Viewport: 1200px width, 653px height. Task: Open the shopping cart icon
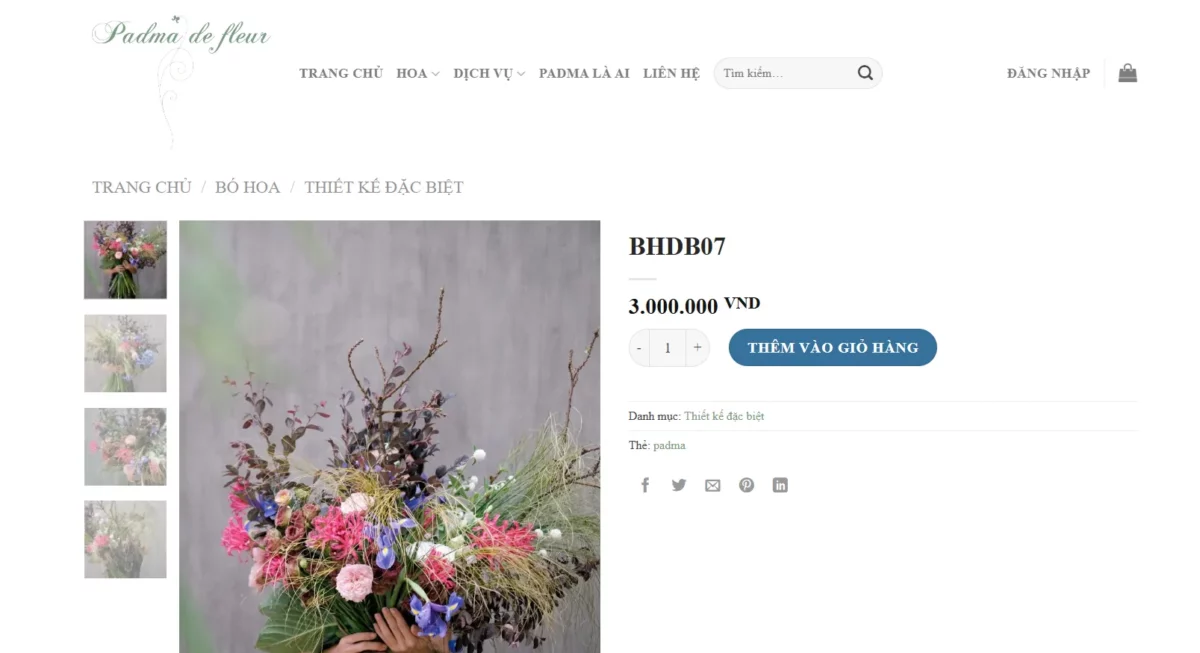tap(1128, 73)
